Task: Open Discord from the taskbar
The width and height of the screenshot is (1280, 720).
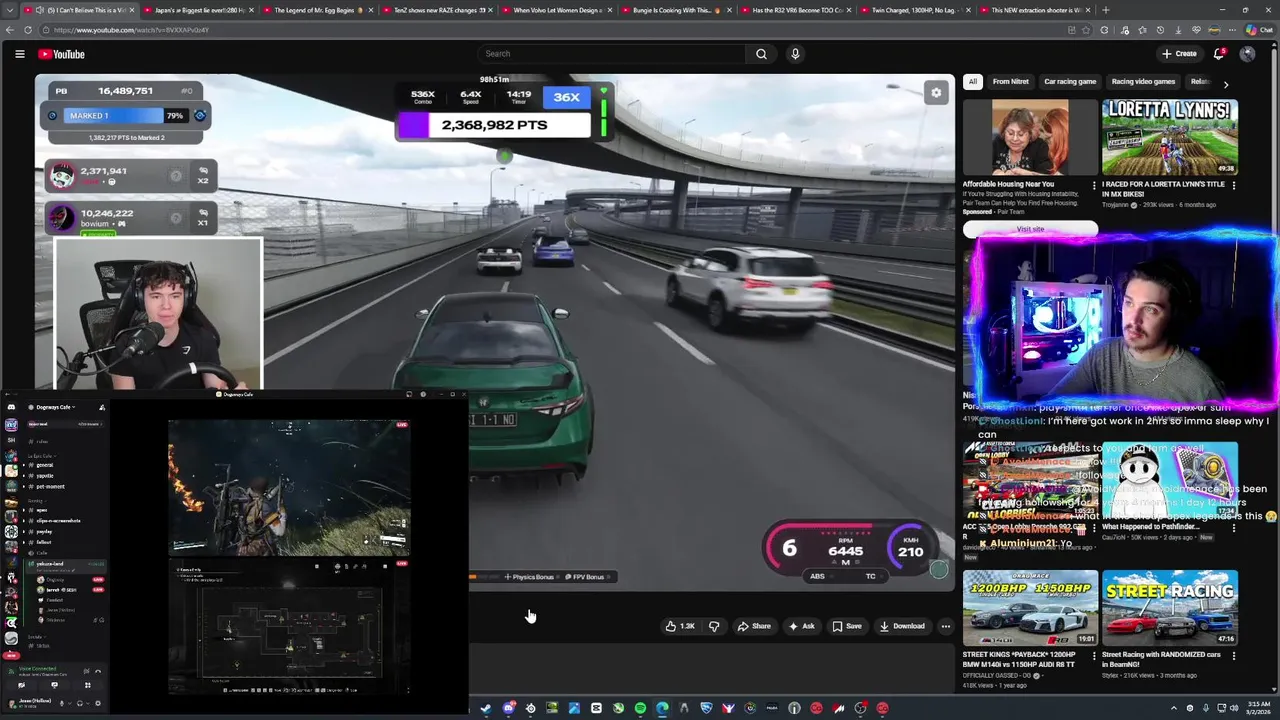Action: [x=509, y=708]
